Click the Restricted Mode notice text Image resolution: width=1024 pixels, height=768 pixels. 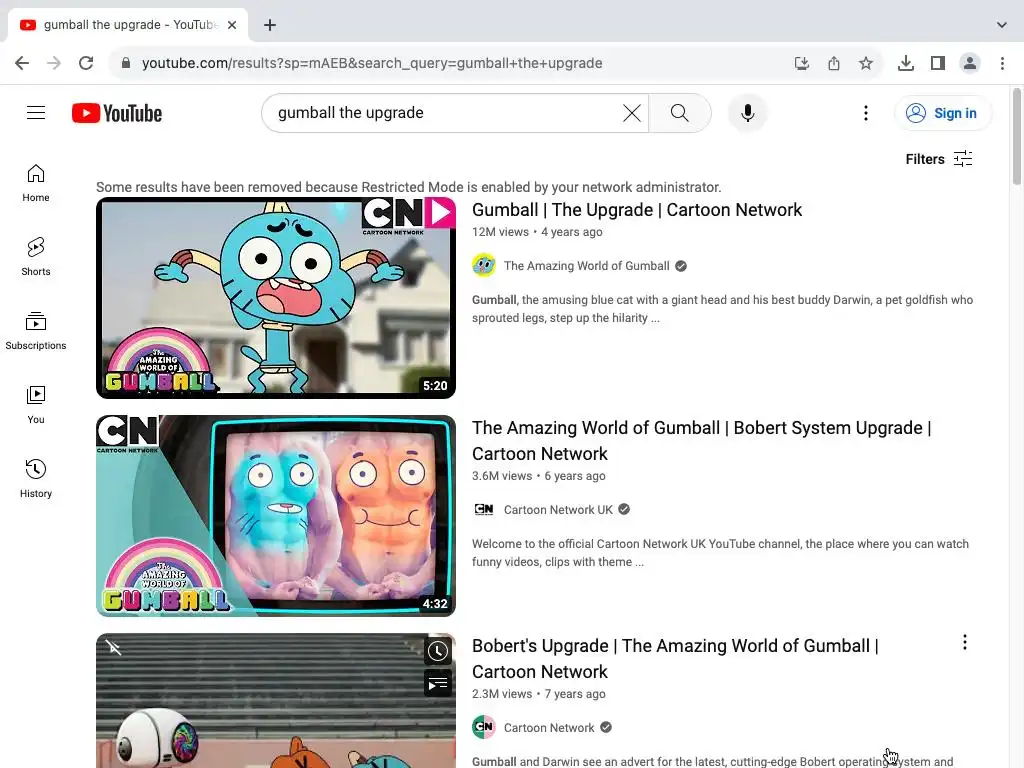pyautogui.click(x=409, y=187)
